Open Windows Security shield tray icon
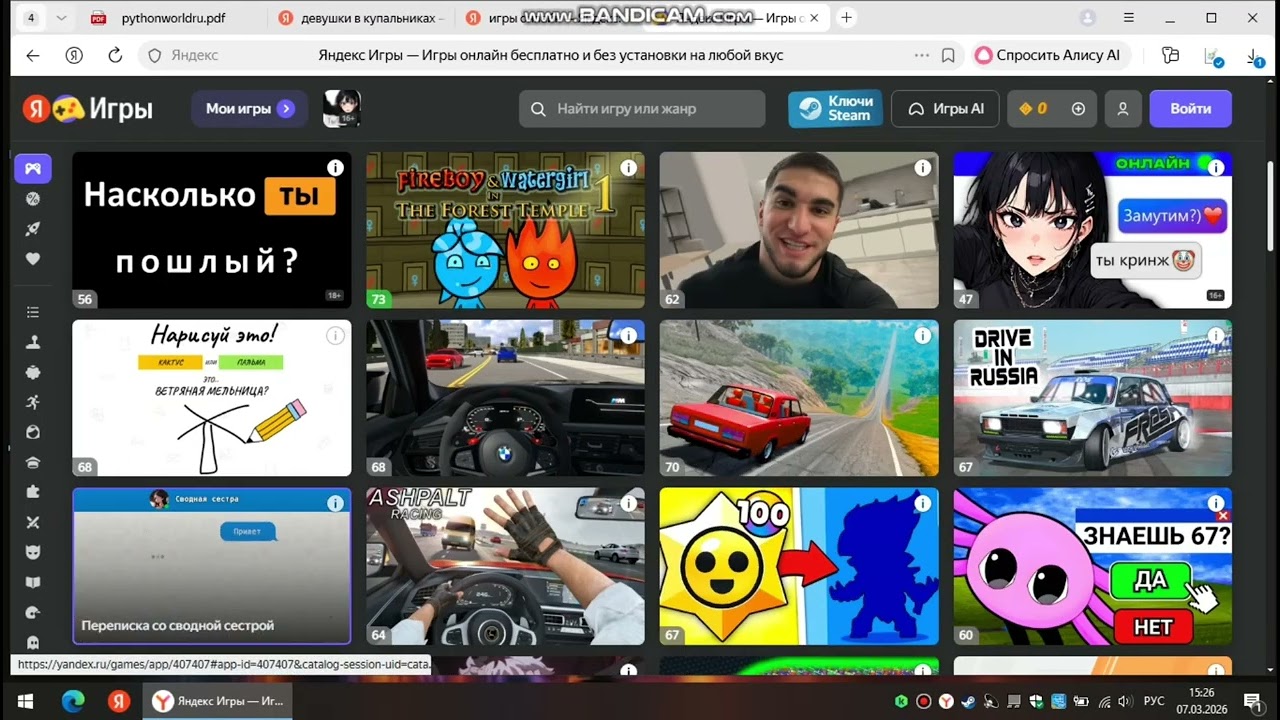The height and width of the screenshot is (720, 1280). tap(1036, 701)
